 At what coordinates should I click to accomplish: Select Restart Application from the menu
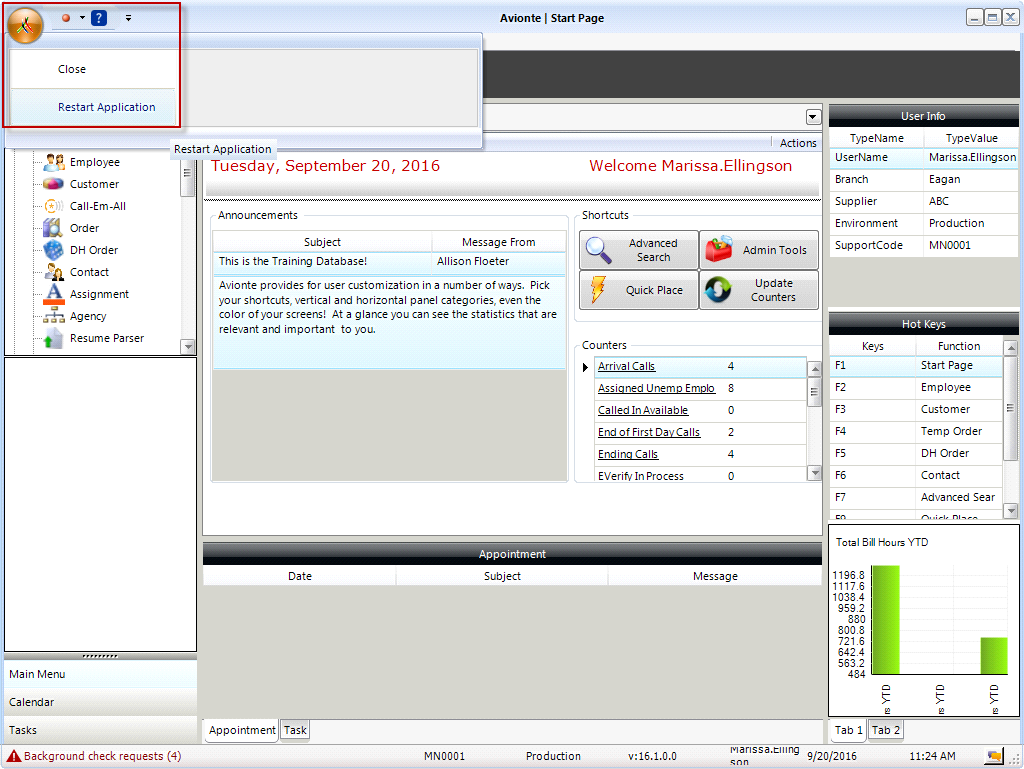[106, 107]
